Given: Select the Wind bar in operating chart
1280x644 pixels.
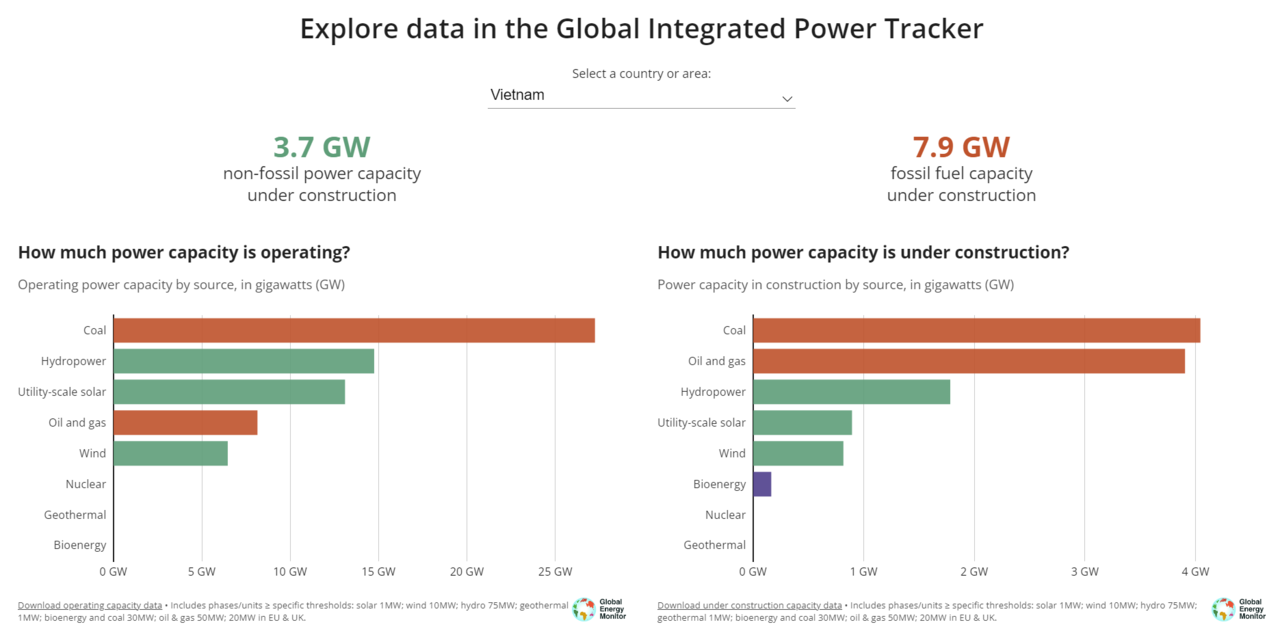Looking at the screenshot, I should point(171,453).
